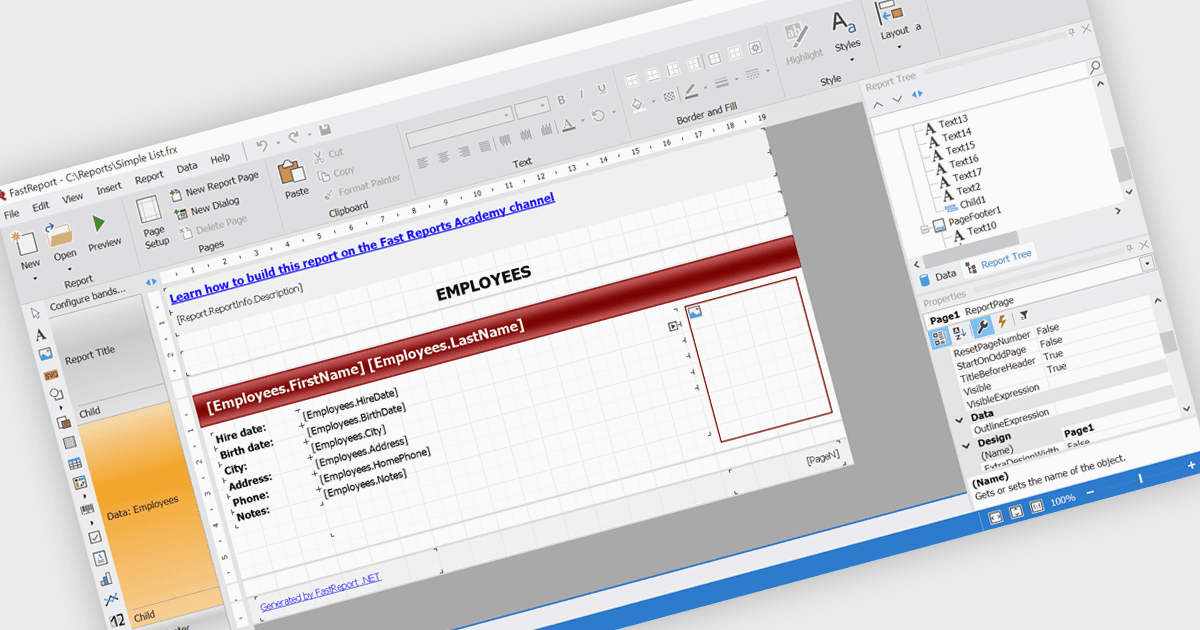Click the New report icon
Image resolution: width=1200 pixels, height=630 pixels.
[27, 243]
